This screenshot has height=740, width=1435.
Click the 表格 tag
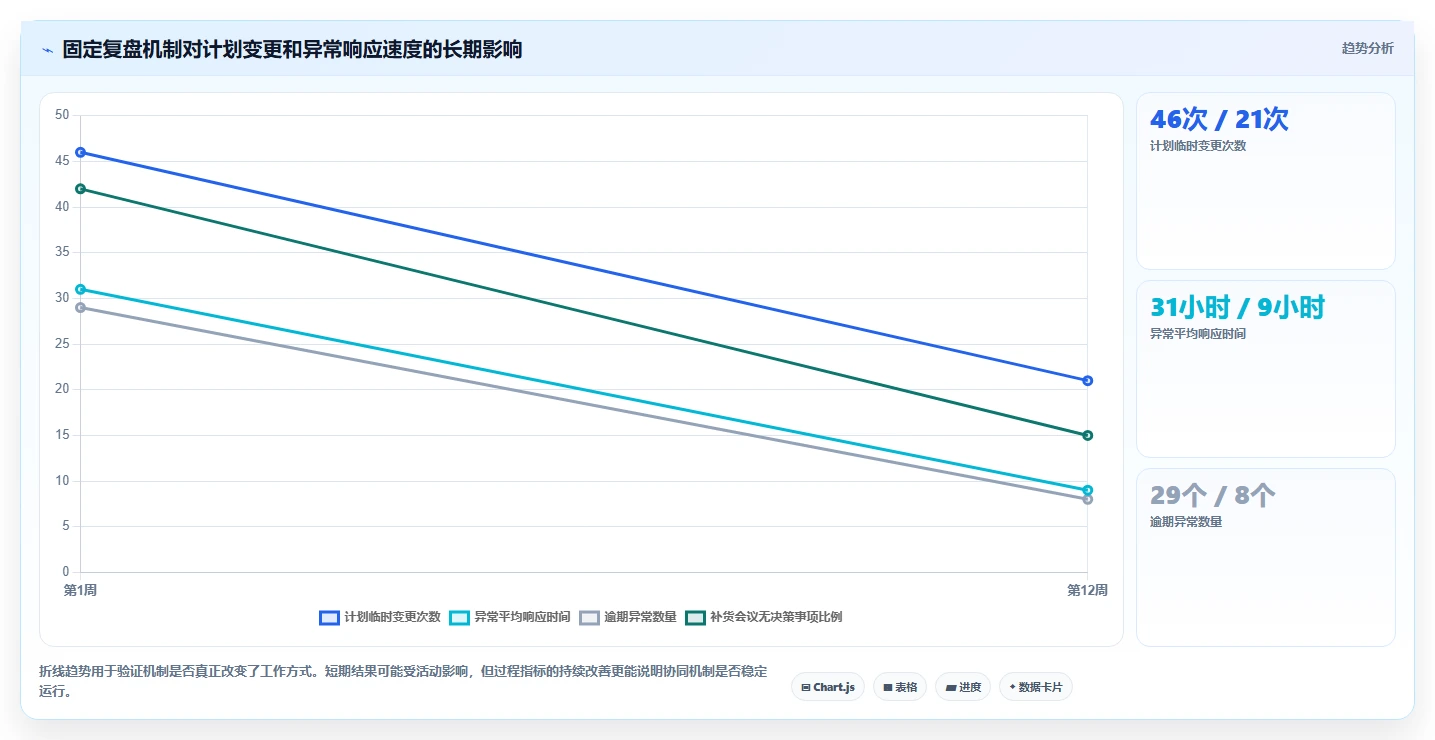click(899, 687)
